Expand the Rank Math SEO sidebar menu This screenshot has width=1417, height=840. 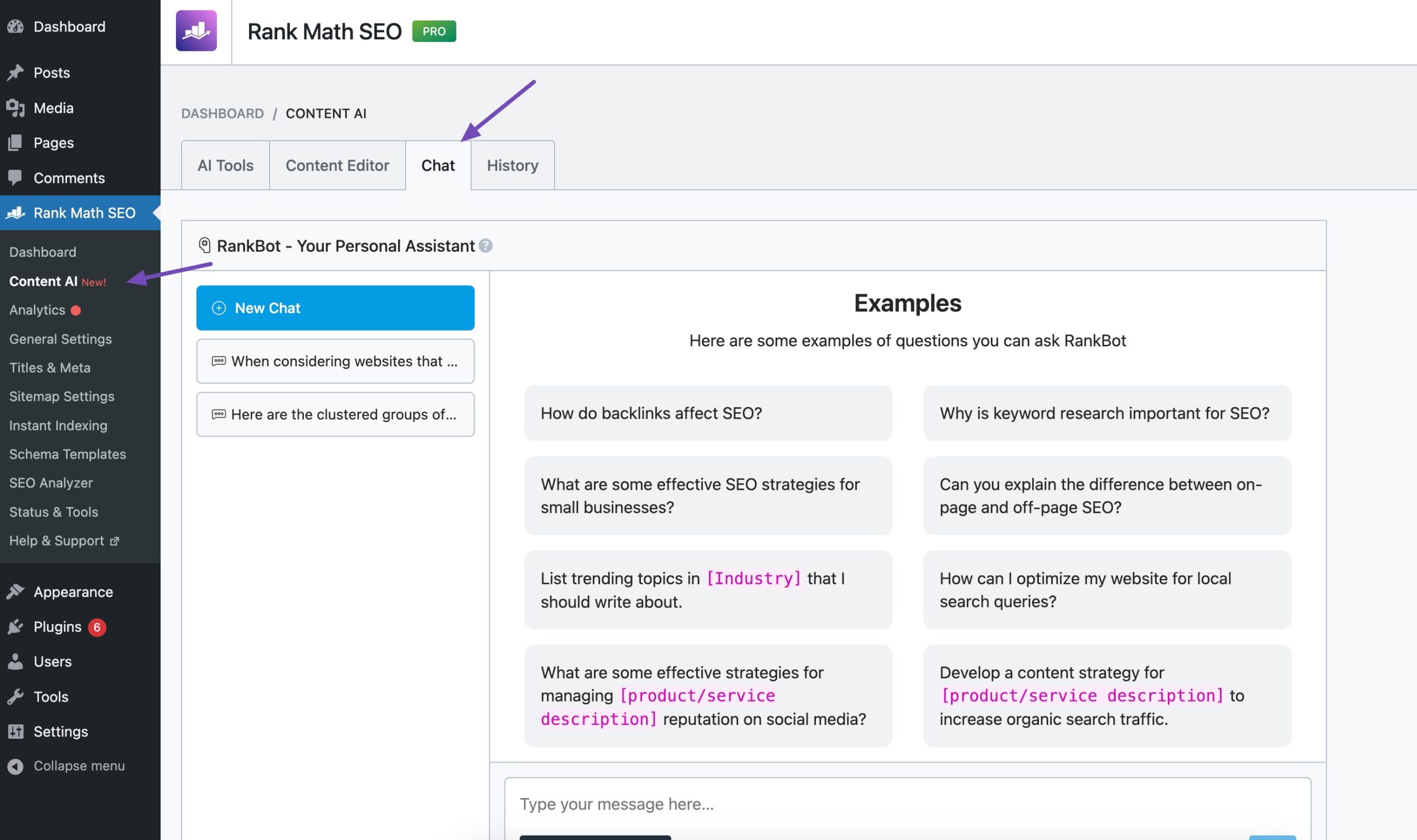pyautogui.click(x=84, y=213)
